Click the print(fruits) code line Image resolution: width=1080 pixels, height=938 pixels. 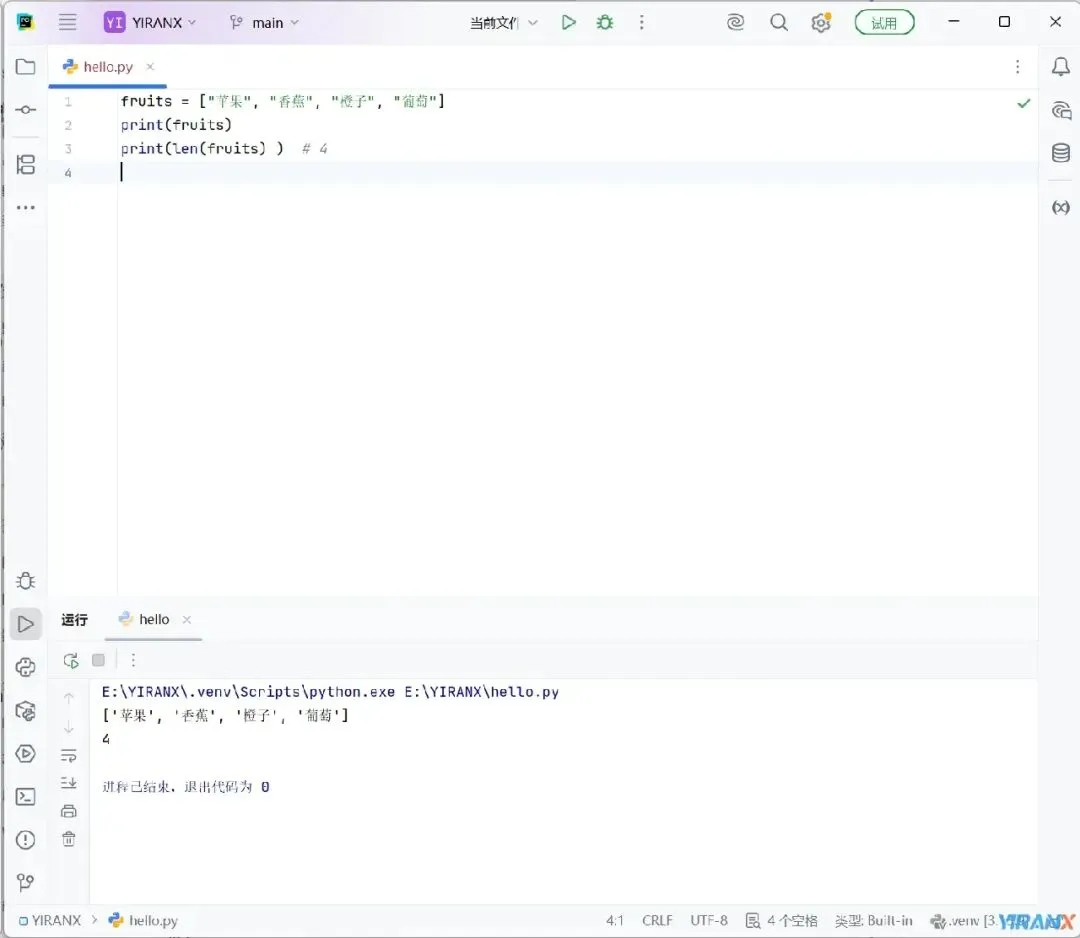(x=176, y=125)
